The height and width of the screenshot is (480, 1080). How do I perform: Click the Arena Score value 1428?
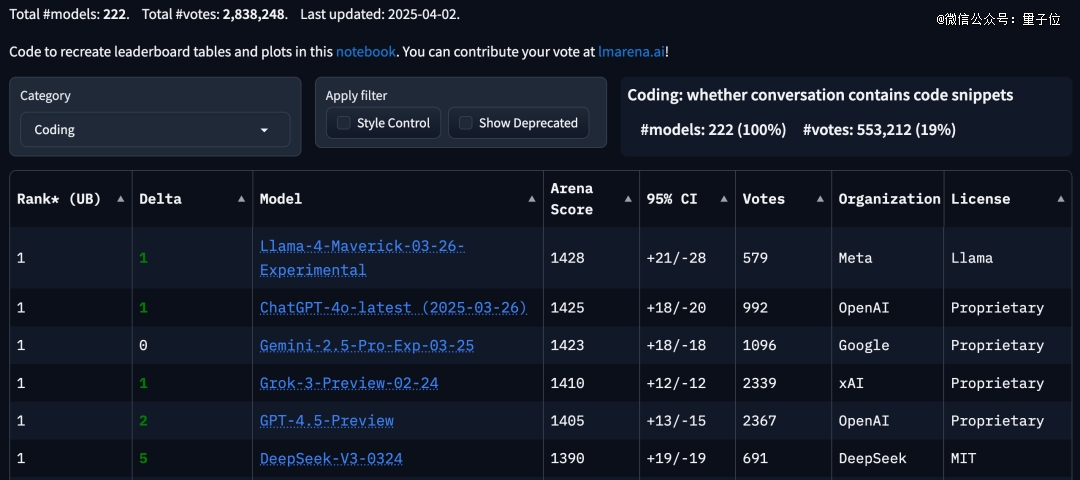tap(567, 258)
